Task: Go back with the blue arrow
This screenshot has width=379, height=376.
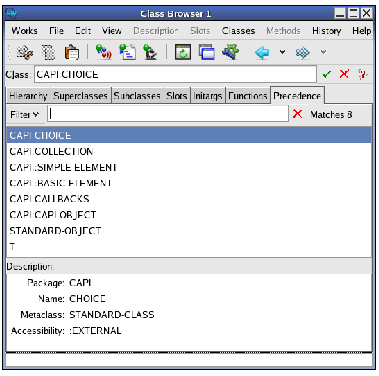Action: (262, 52)
